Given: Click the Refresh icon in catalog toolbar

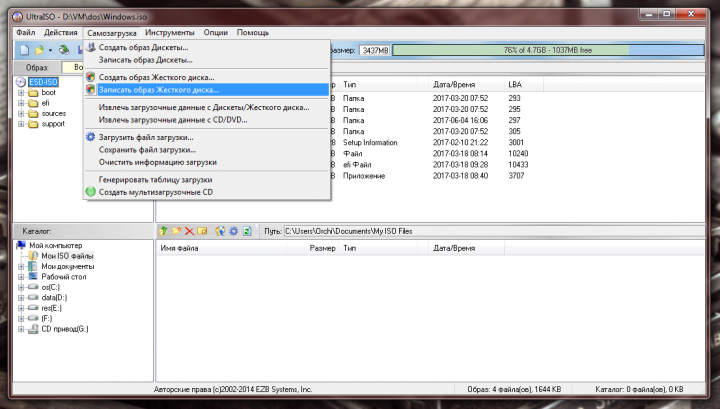Looking at the screenshot, I should 247,231.
